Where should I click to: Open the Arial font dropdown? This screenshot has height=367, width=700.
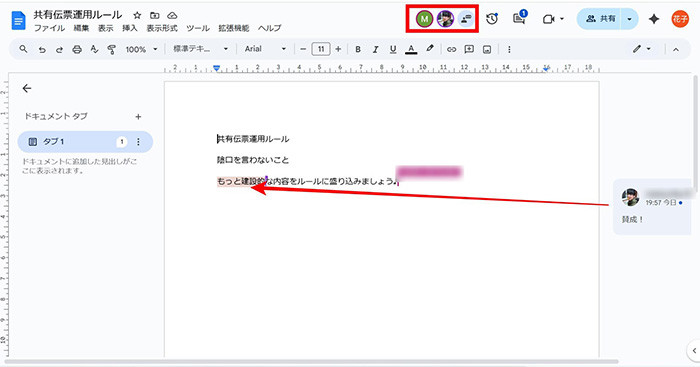265,49
